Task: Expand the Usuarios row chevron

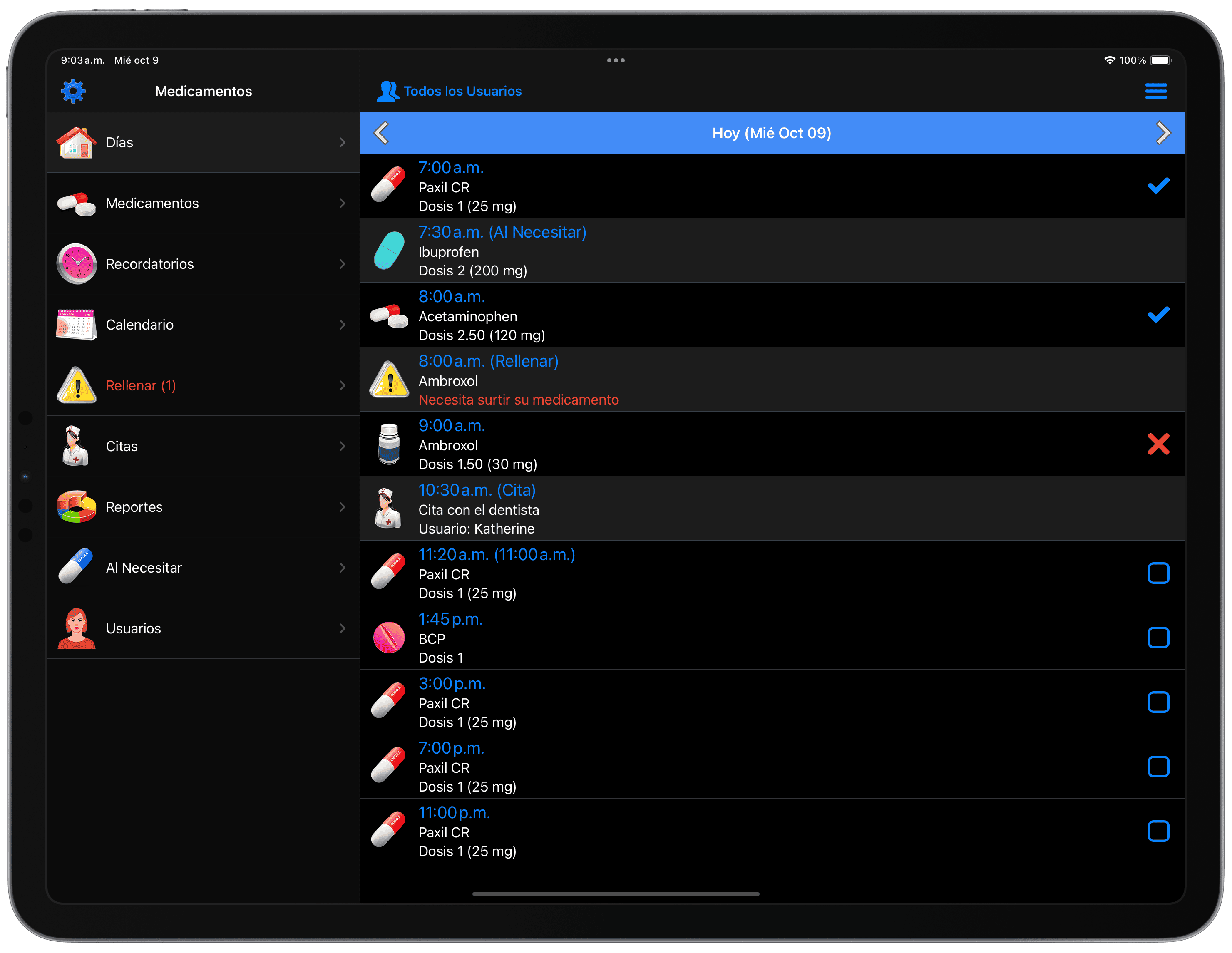Action: coord(343,629)
